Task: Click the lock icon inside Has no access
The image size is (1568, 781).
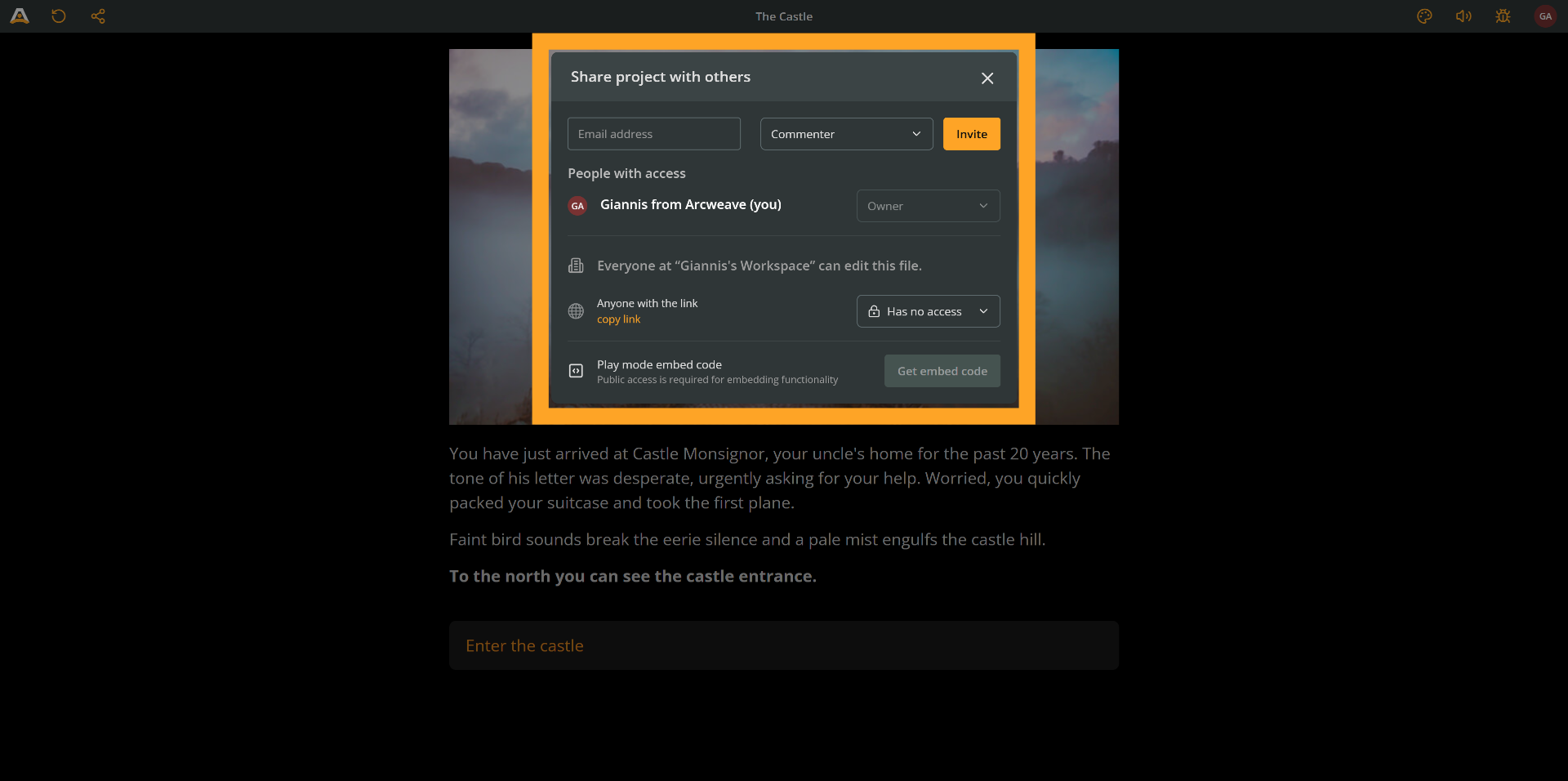Action: pyautogui.click(x=874, y=311)
